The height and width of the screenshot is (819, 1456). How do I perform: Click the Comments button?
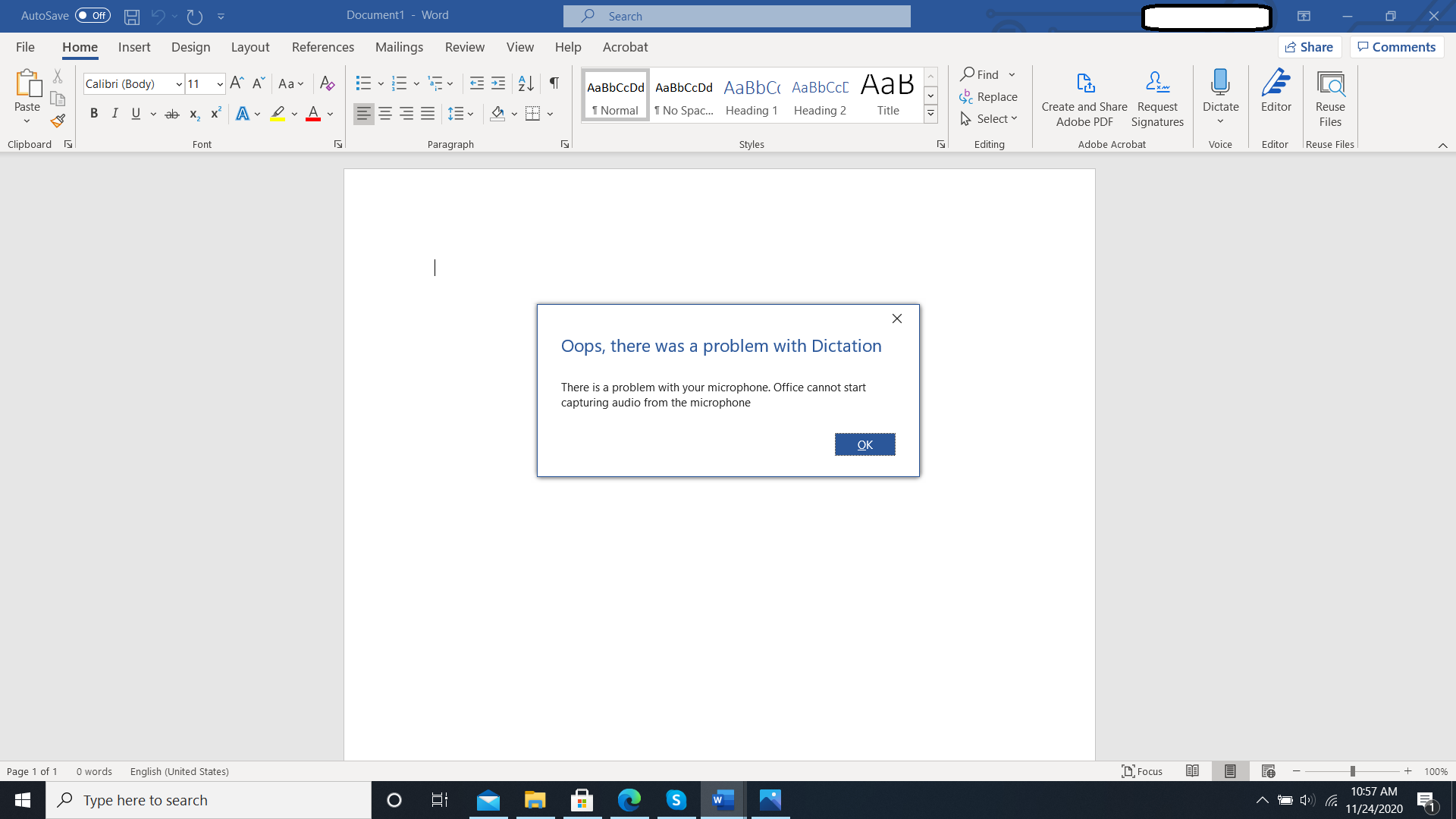pos(1396,47)
